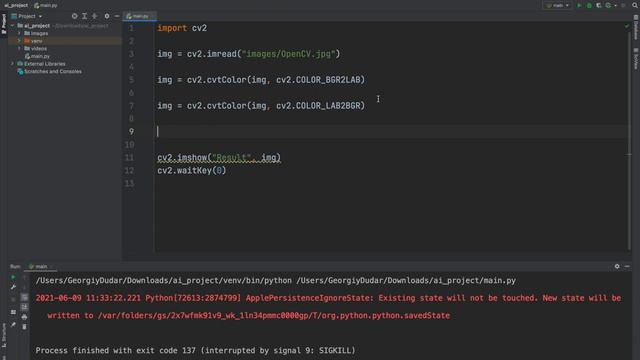Expand External Libraries node
640x360 pixels.
pos(13,64)
